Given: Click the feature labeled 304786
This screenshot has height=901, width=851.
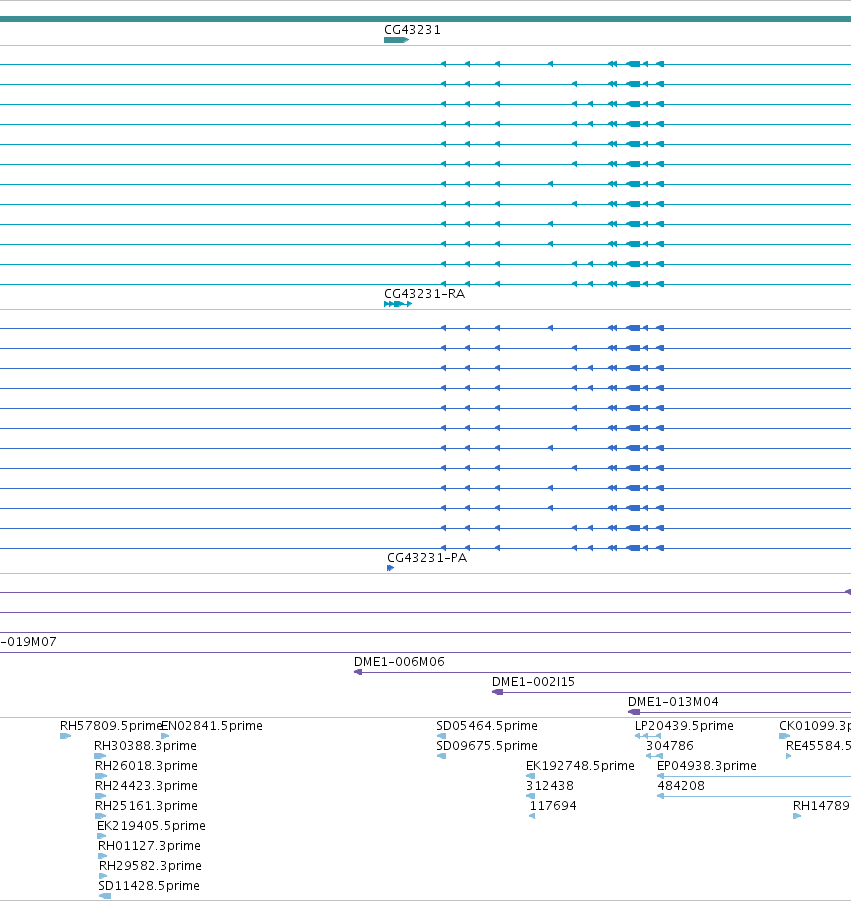Looking at the screenshot, I should (x=669, y=746).
